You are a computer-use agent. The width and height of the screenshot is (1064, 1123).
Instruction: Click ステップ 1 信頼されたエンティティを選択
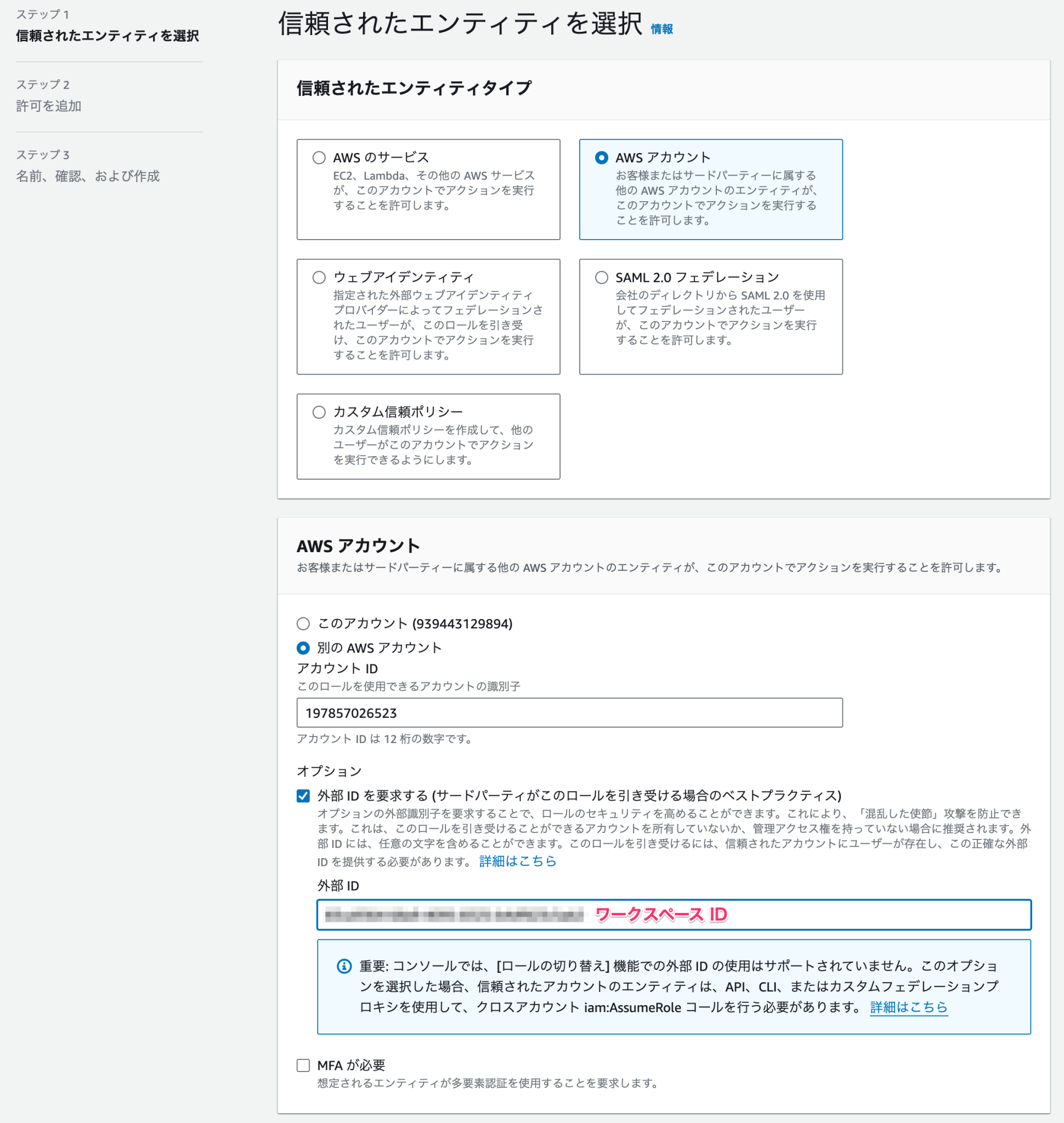pos(106,36)
